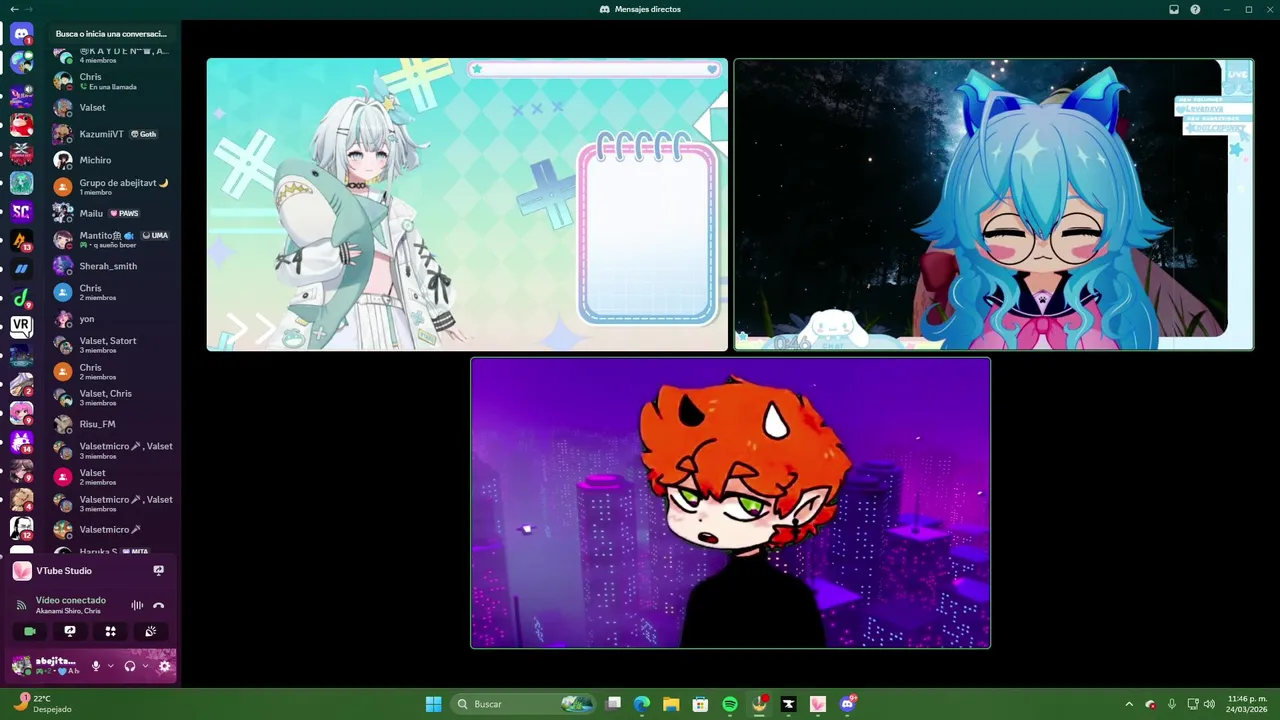Open taskbar volume control
1280x720 pixels.
(1209, 704)
